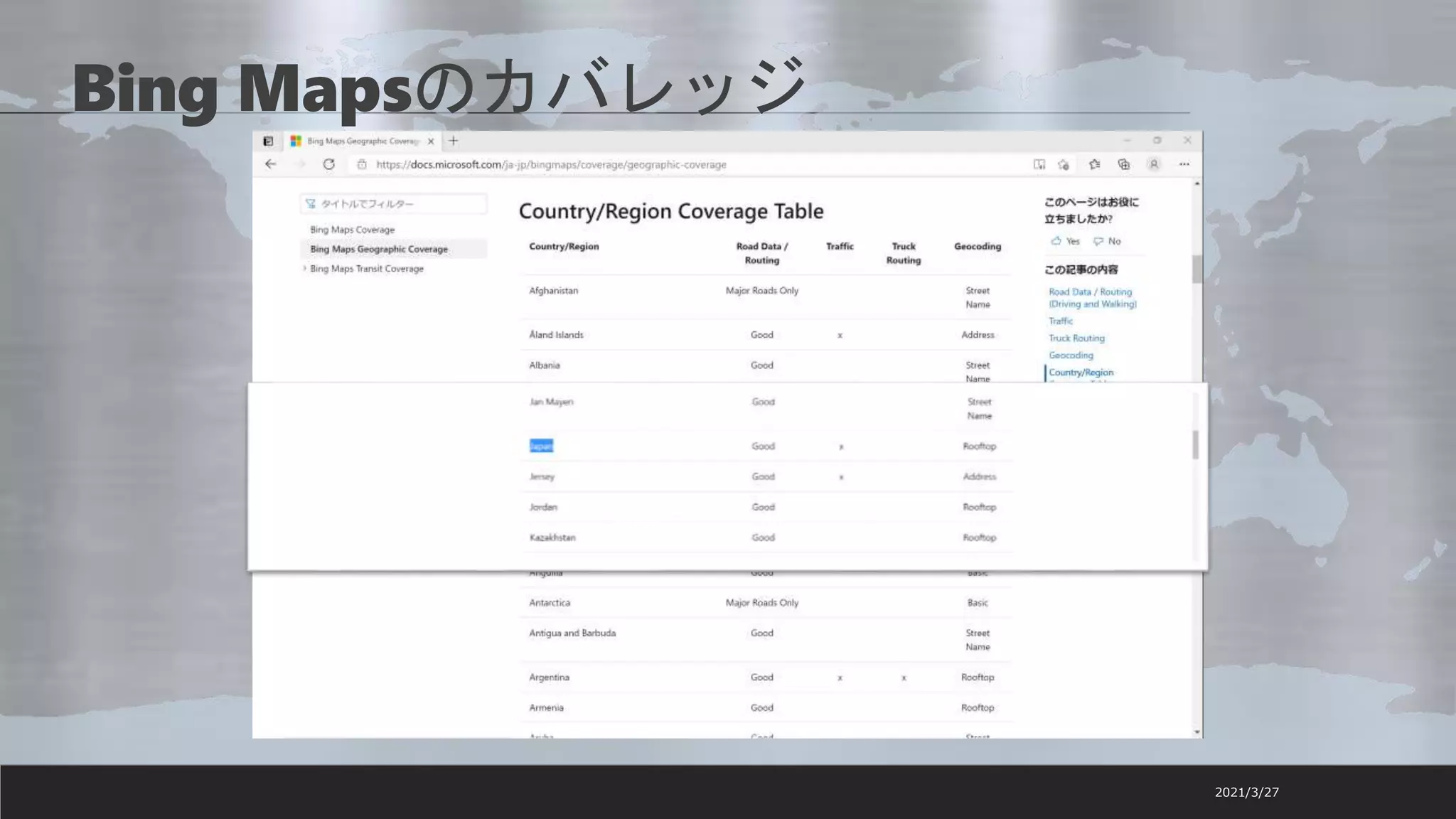
Task: Click the browser back arrow
Action: 270,164
